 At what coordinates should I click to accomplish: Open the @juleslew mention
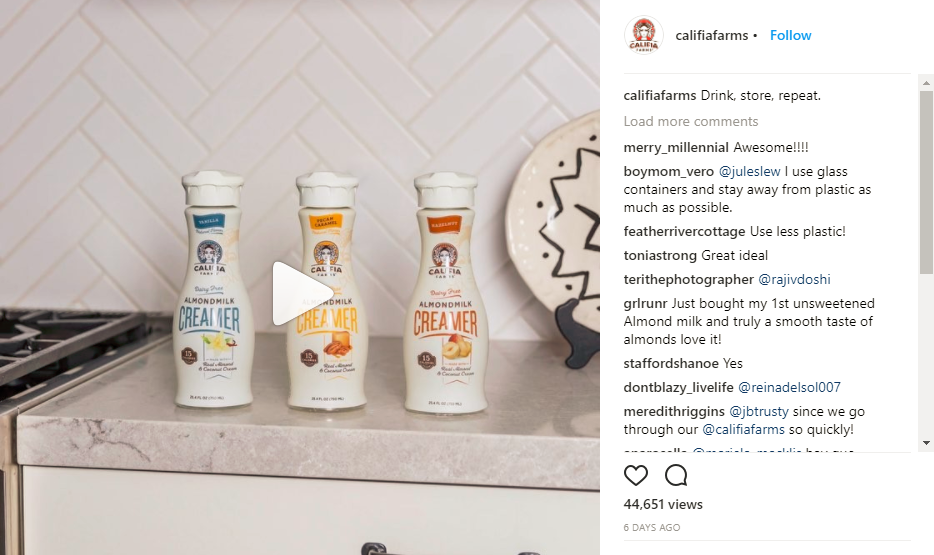[x=749, y=172]
